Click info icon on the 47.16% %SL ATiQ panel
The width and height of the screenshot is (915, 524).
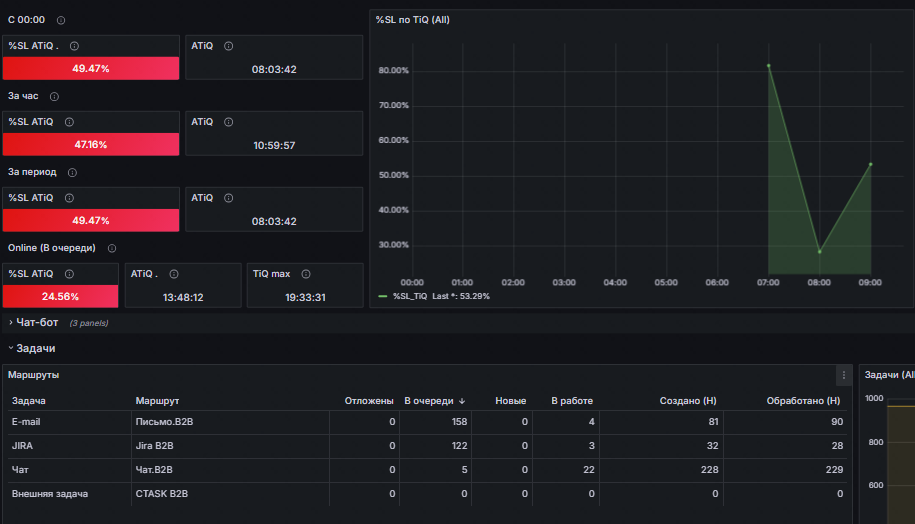click(x=69, y=122)
